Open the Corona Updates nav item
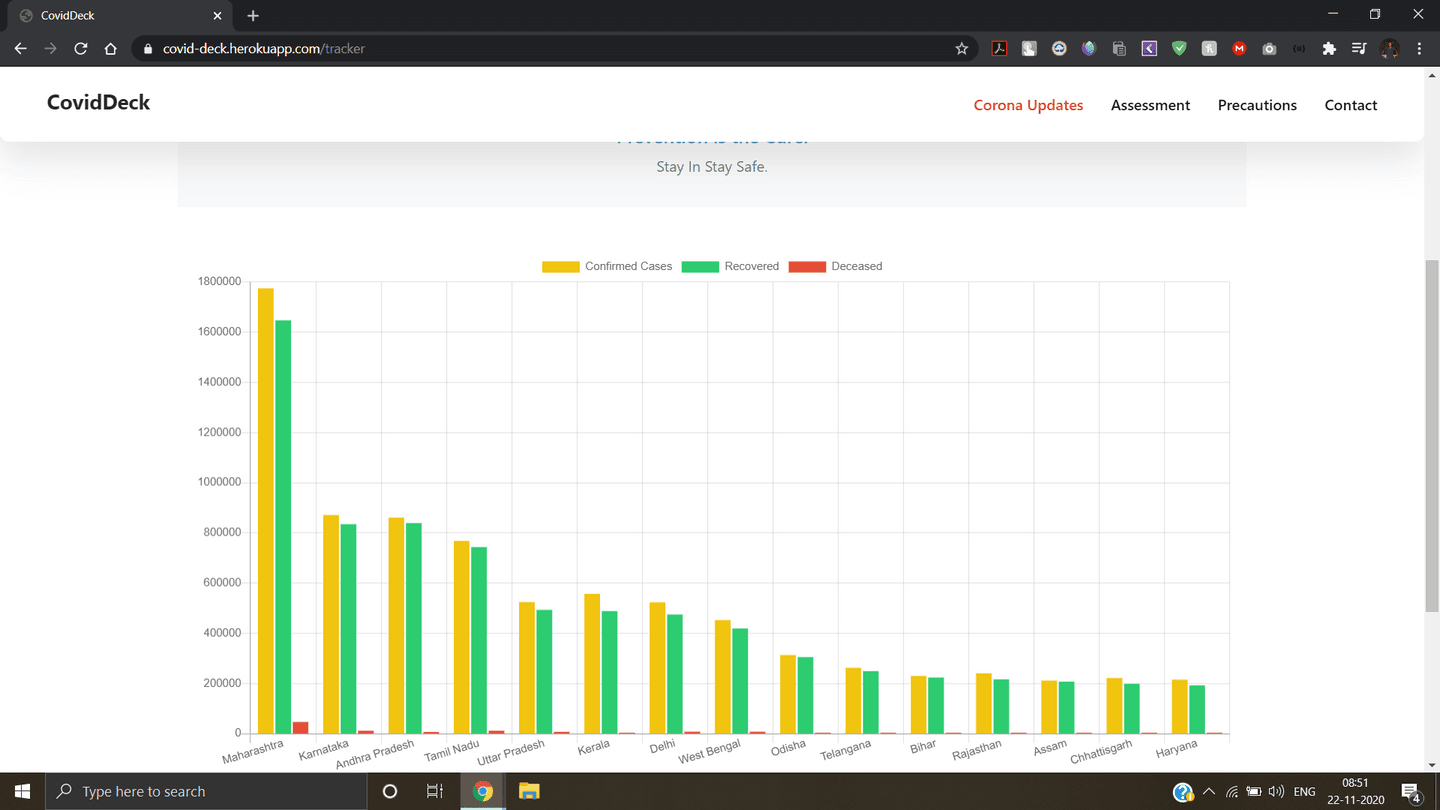1440x810 pixels. (x=1028, y=105)
